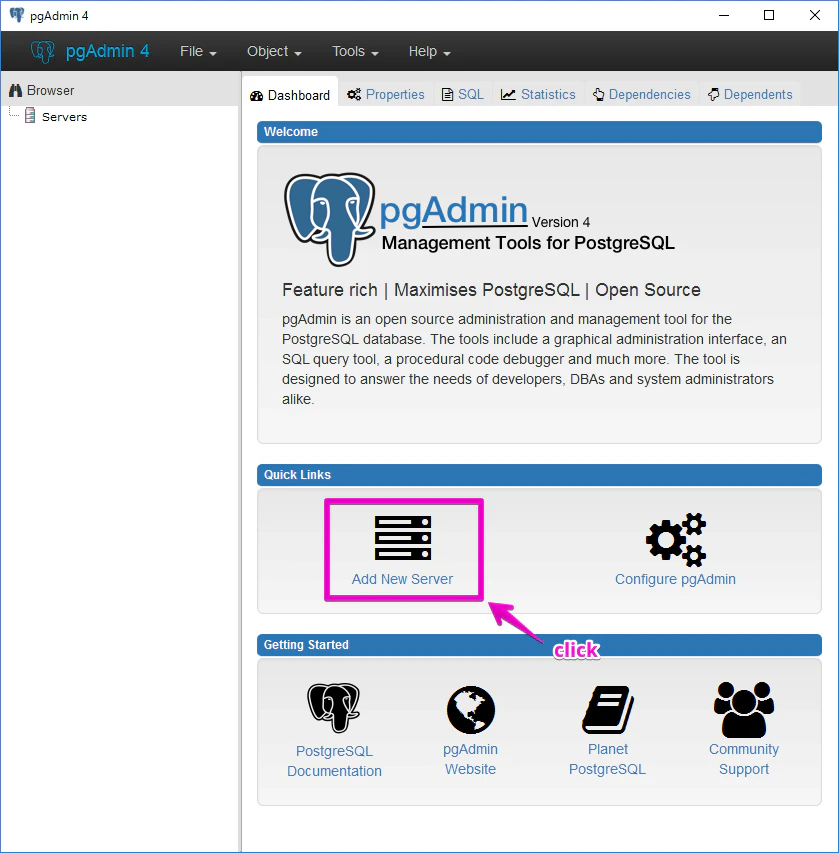Viewport: 839px width, 853px height.
Task: Click the 'Feature rich | Maximises PostgreSQL' tagline
Action: 491,290
